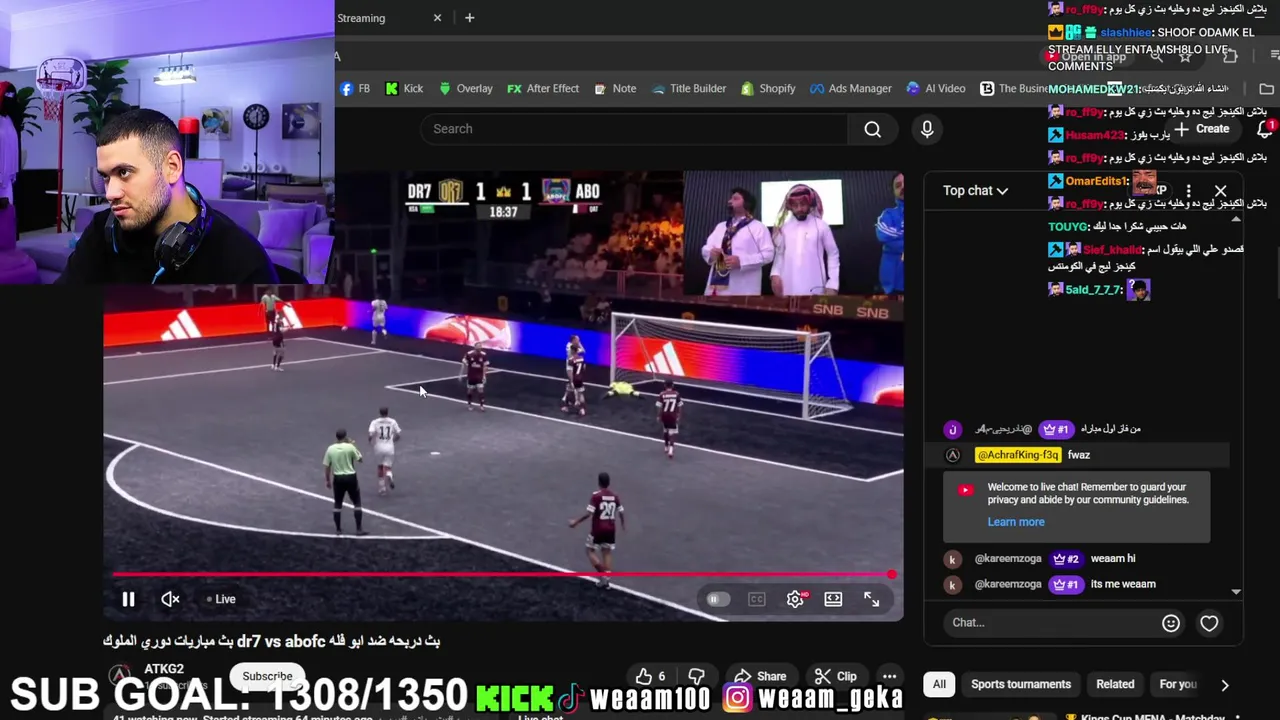Bookmark the page with the star icon
This screenshot has height=720, width=1280.
[x=1185, y=57]
